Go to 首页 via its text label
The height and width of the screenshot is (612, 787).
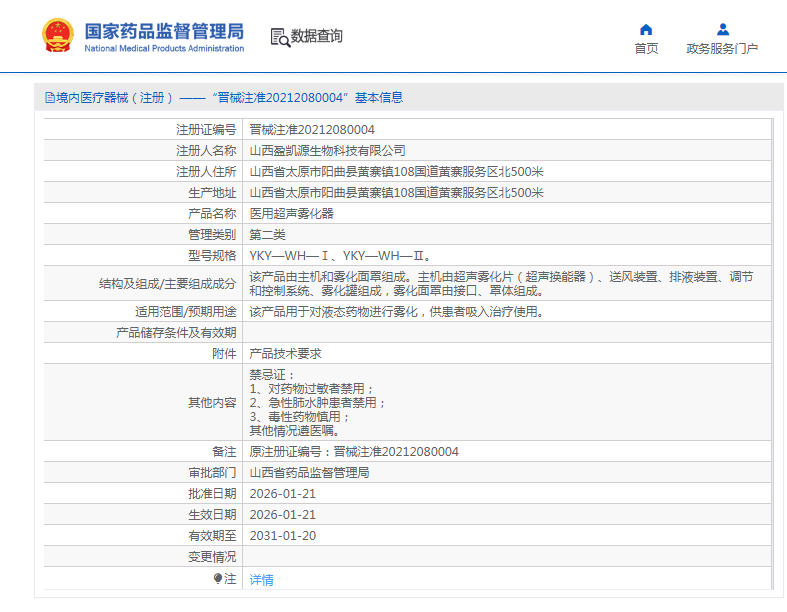coord(646,49)
